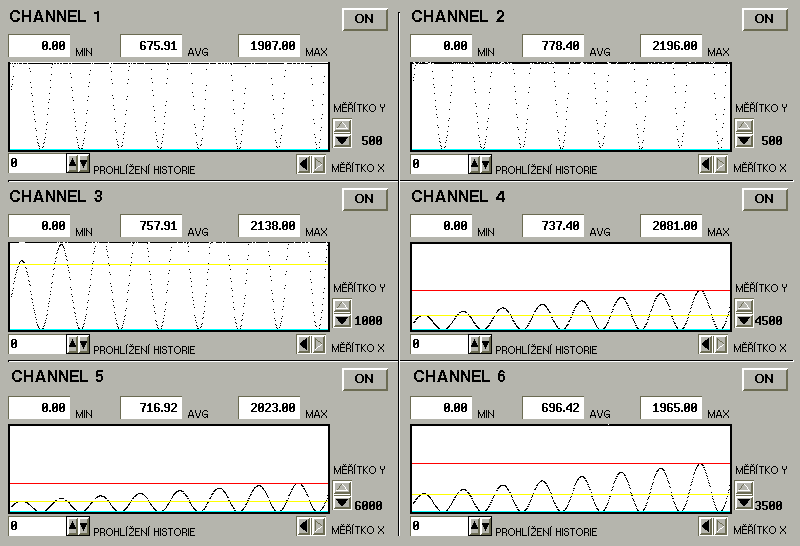The height and width of the screenshot is (546, 800).
Task: Step Channel 1 history value up
Action: (72, 163)
